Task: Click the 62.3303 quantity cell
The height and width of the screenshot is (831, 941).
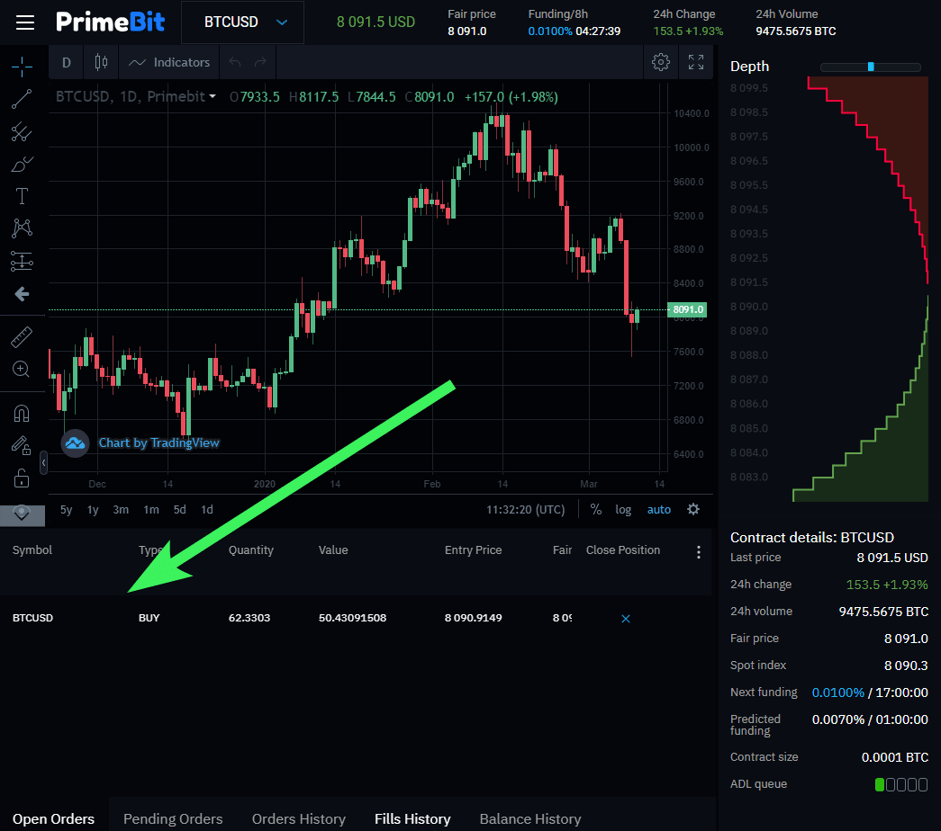Action: pyautogui.click(x=249, y=618)
